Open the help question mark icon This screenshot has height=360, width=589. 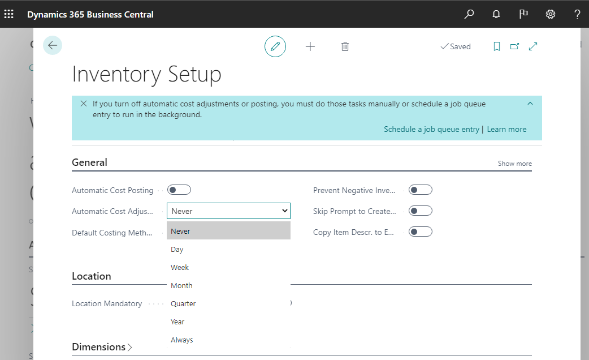[577, 14]
